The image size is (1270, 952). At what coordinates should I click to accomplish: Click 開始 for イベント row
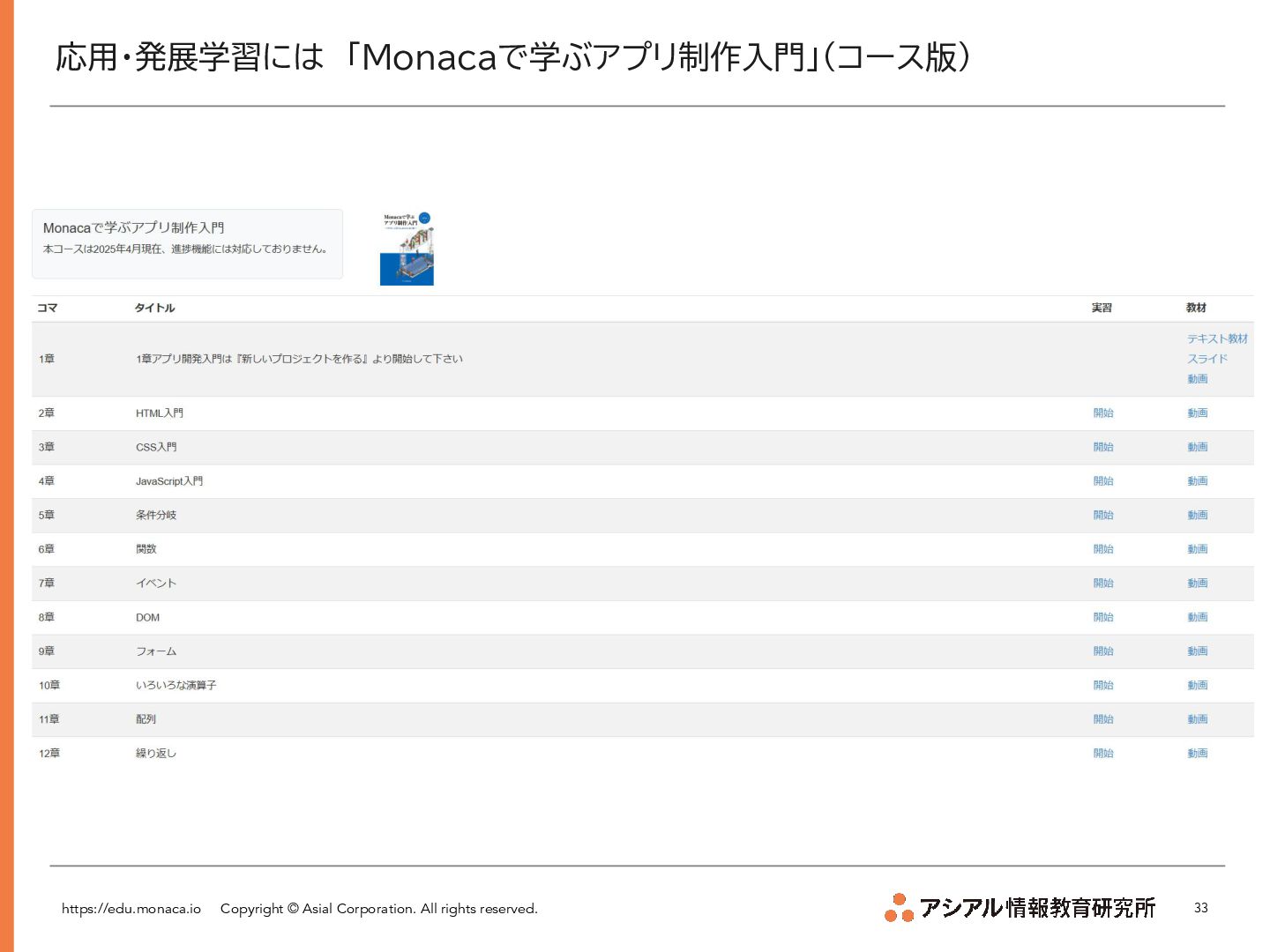click(1103, 584)
